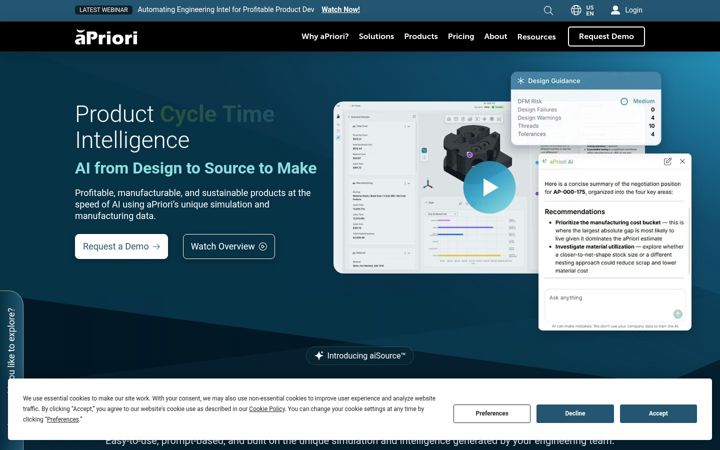Open the side tab 'like to explore?'

tap(11, 370)
